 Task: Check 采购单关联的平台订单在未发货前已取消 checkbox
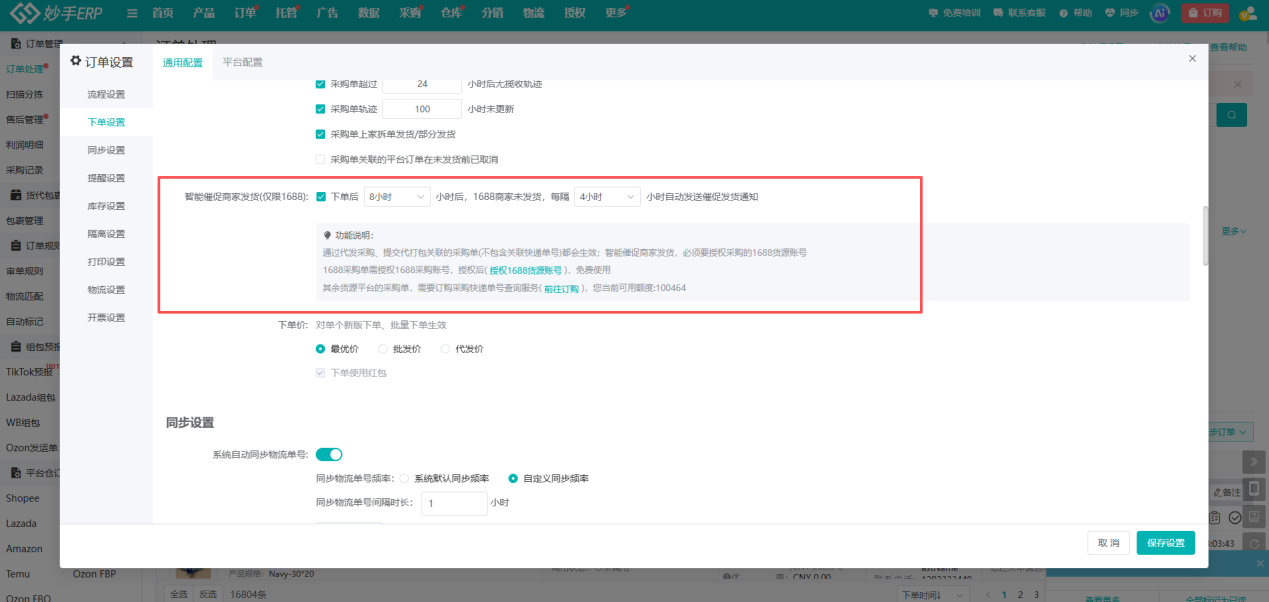point(320,159)
